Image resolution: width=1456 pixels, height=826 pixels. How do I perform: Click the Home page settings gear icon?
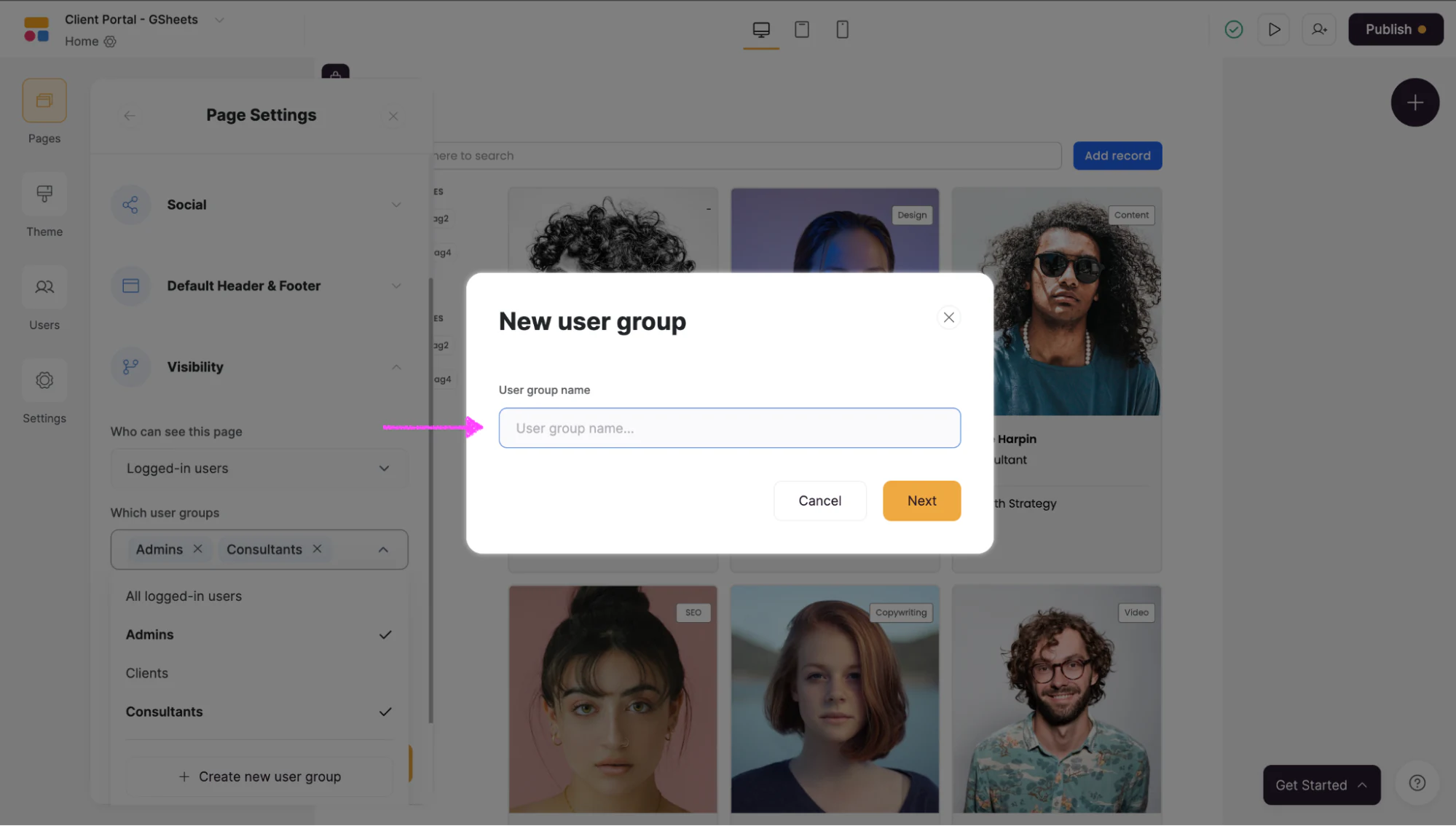click(110, 42)
